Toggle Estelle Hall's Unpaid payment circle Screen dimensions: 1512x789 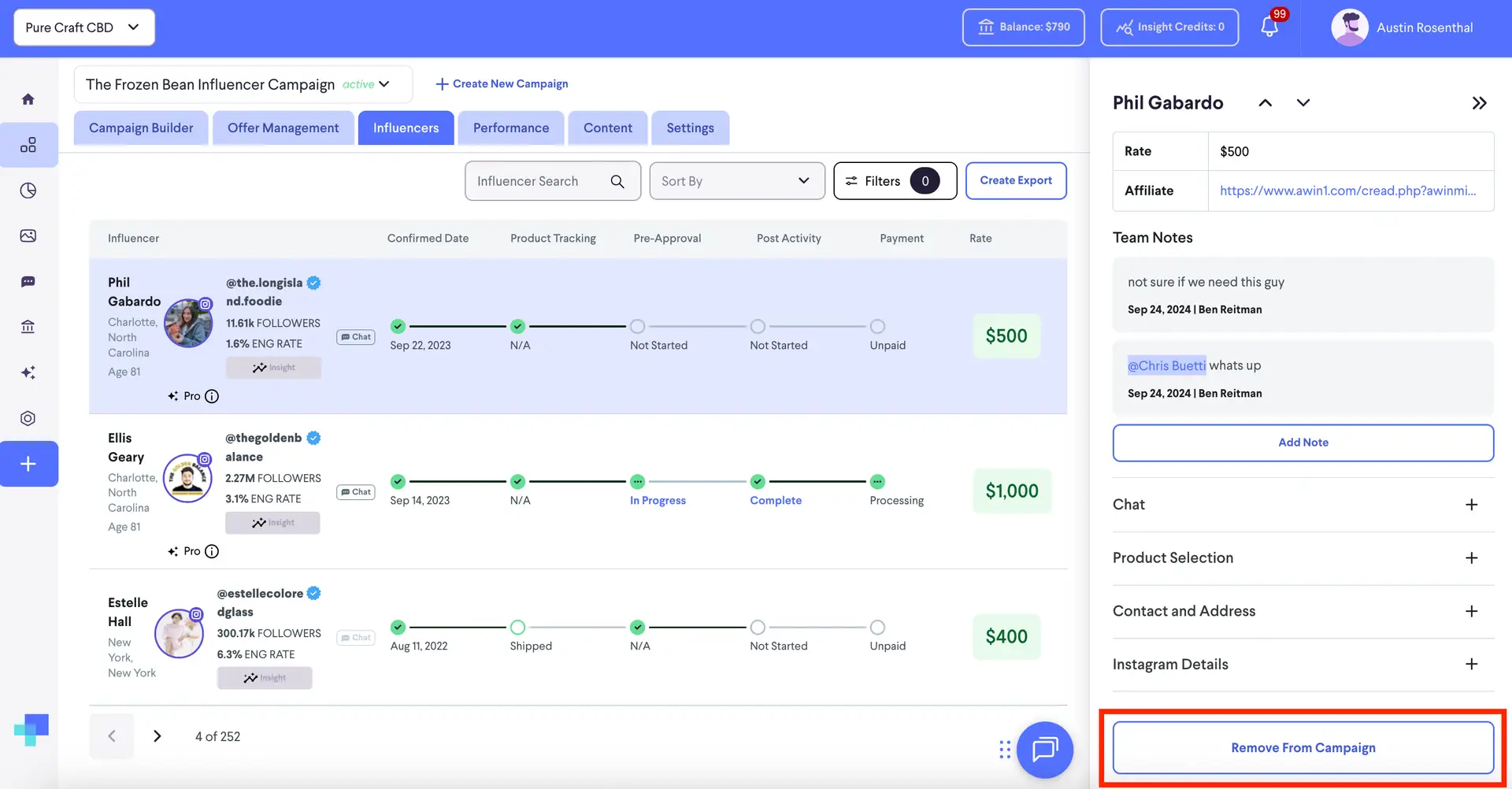click(877, 628)
